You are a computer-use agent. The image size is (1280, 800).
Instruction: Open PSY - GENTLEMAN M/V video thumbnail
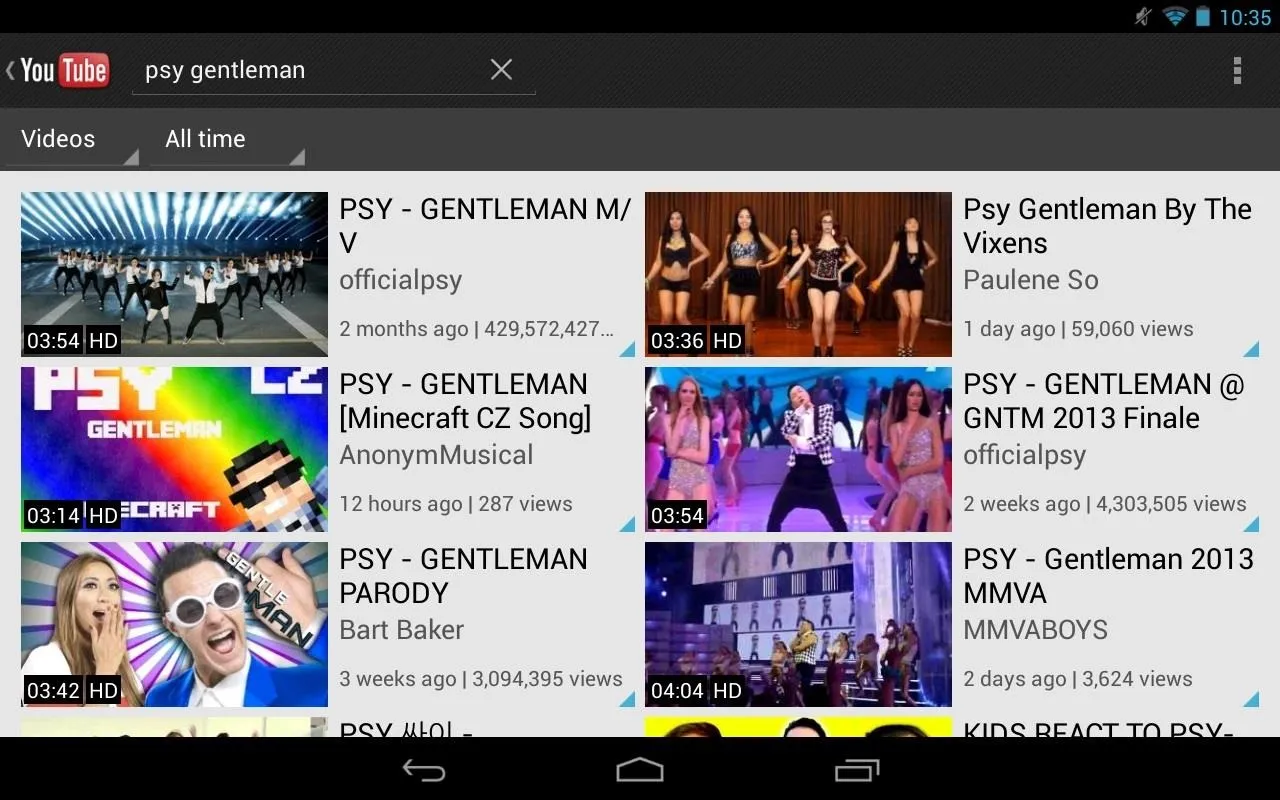[174, 274]
